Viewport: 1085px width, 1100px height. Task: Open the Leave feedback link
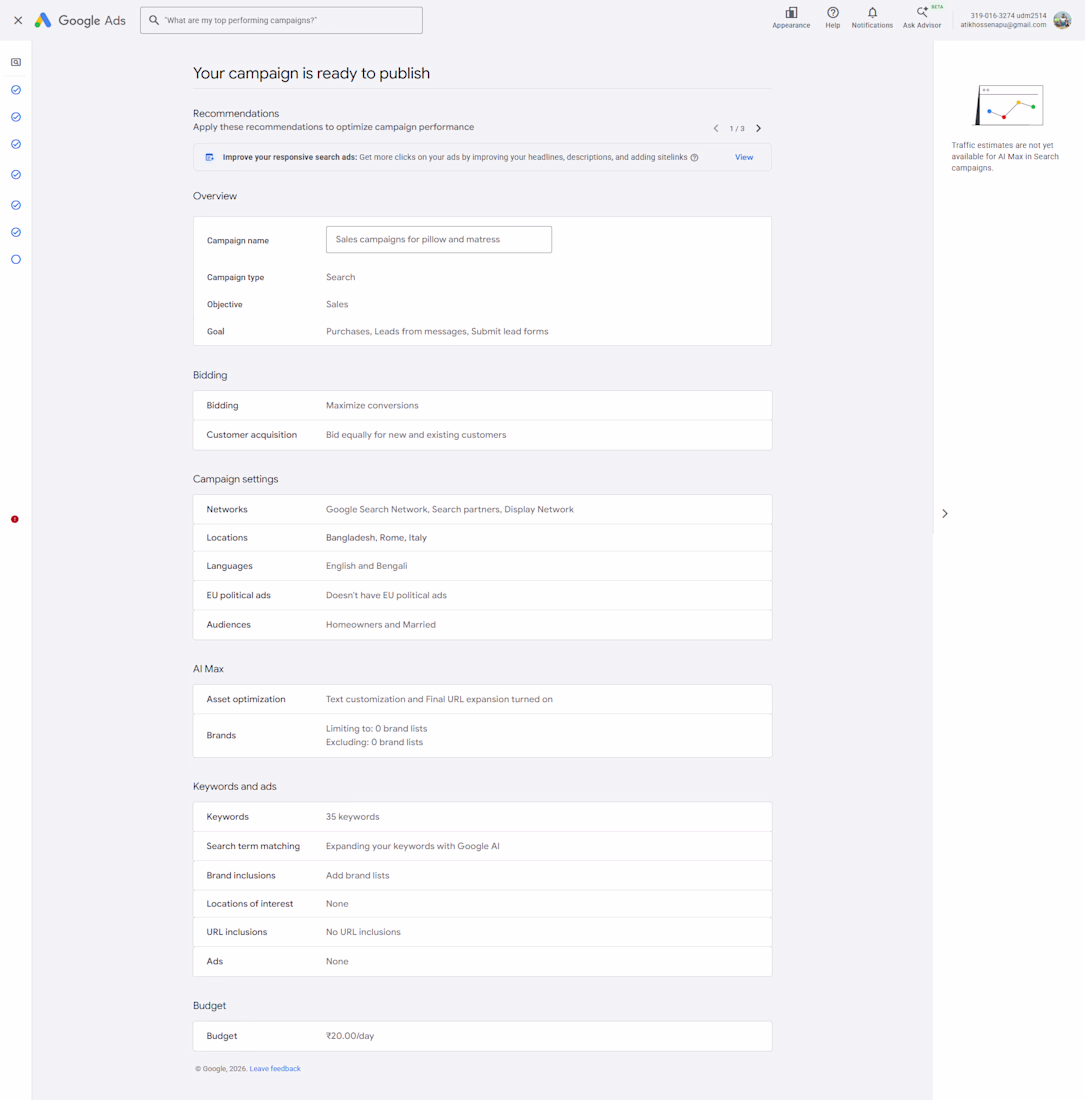[x=275, y=1068]
